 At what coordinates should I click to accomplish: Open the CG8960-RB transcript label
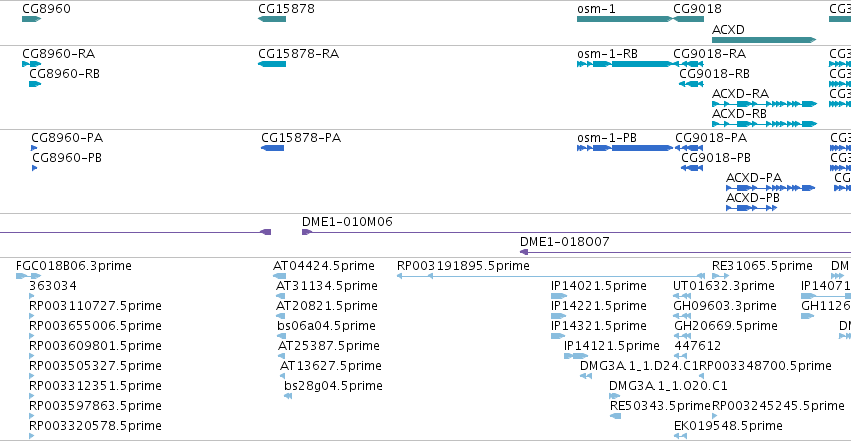65,74
